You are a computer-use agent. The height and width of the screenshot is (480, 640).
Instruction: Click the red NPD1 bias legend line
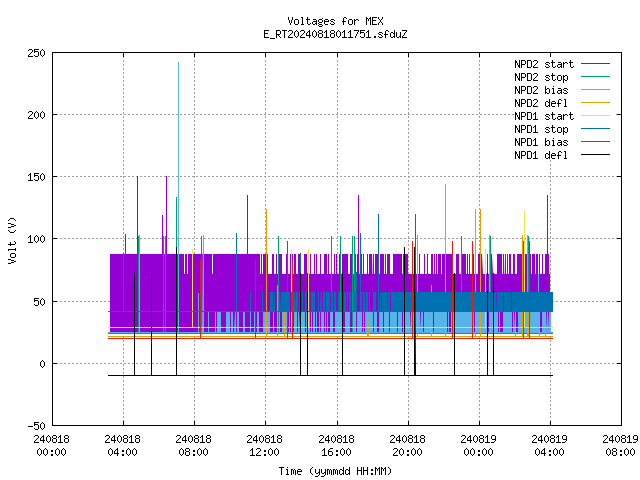(x=595, y=142)
